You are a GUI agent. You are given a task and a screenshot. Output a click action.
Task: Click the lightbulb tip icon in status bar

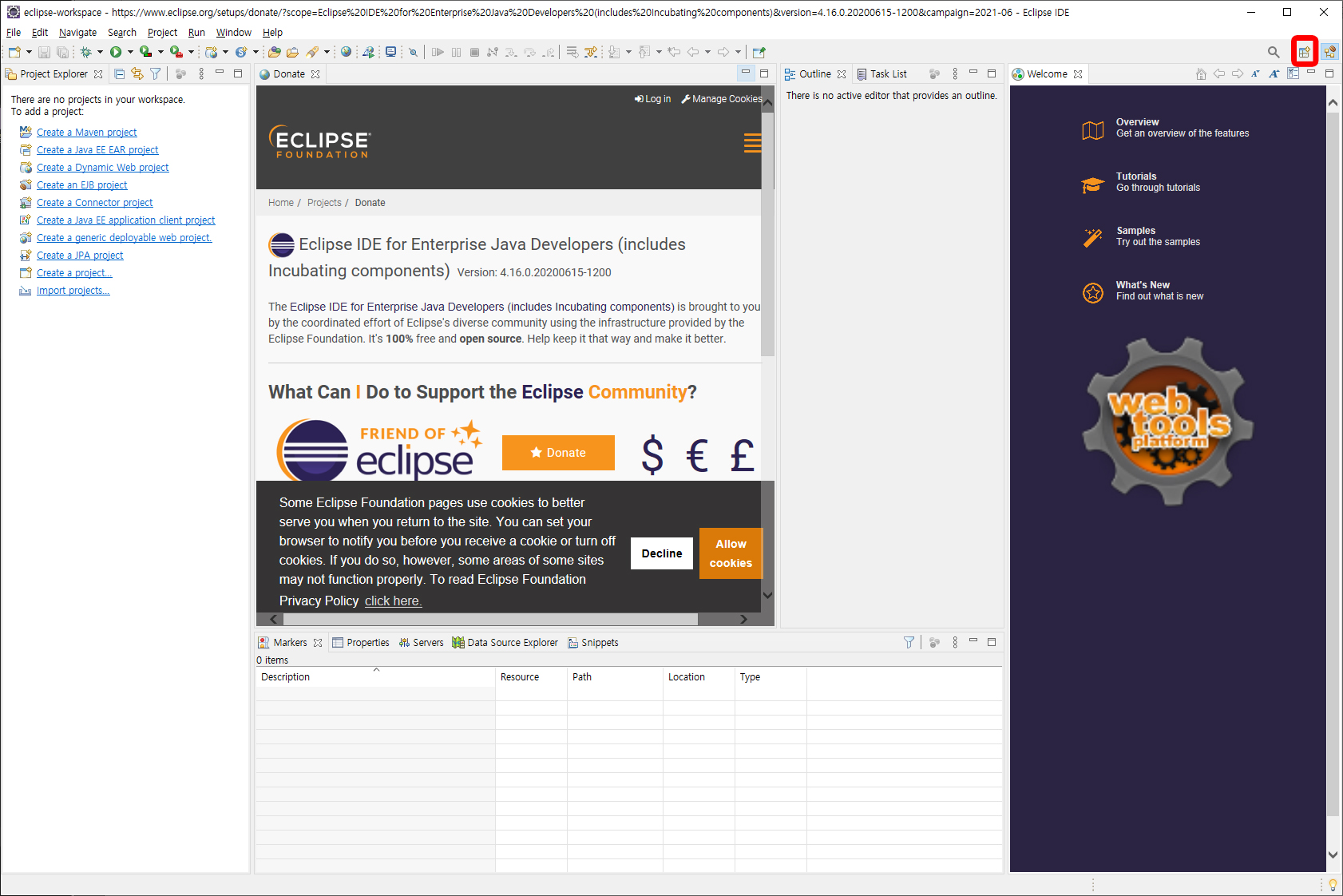(1333, 885)
